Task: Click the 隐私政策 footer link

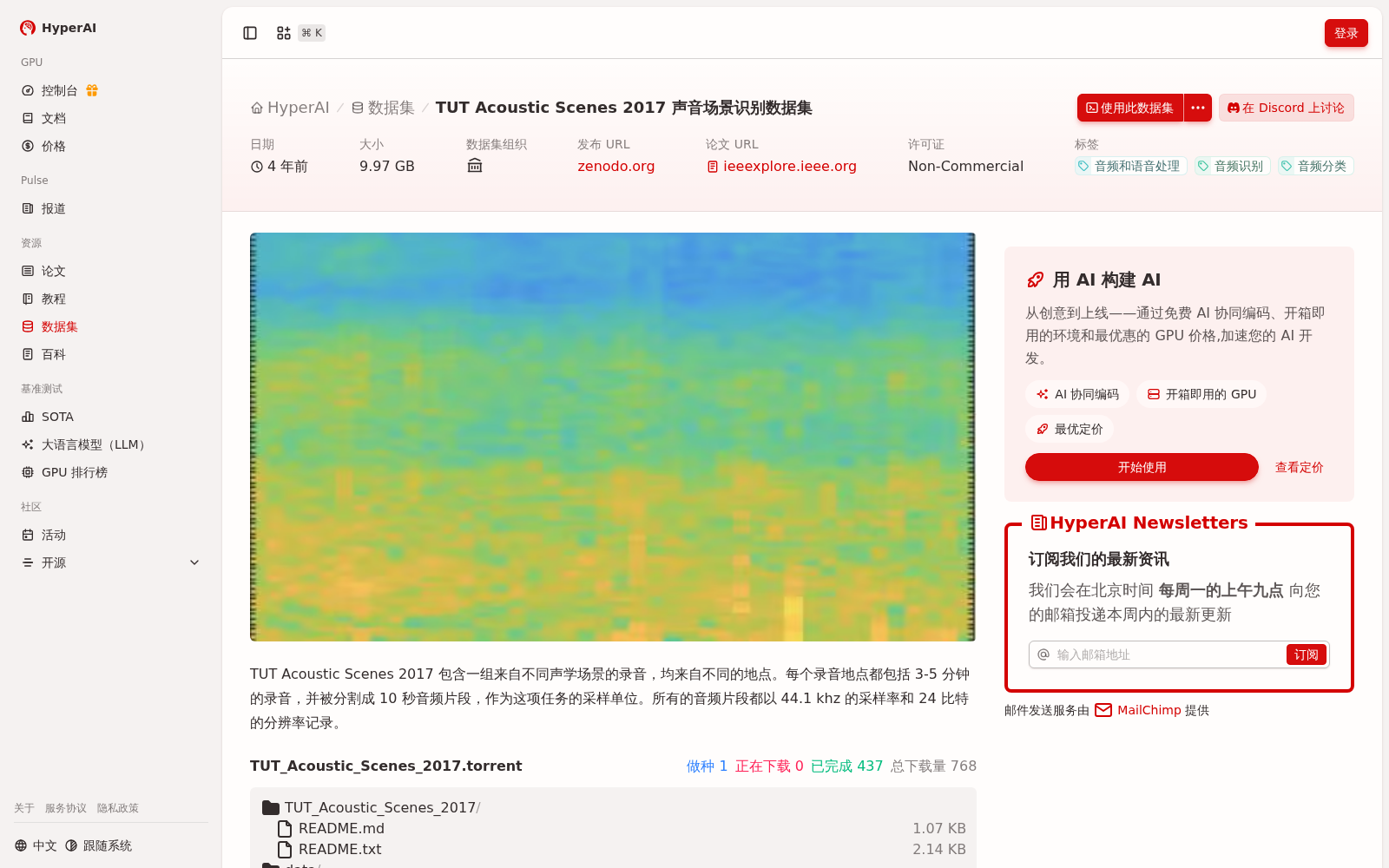Action: click(118, 808)
